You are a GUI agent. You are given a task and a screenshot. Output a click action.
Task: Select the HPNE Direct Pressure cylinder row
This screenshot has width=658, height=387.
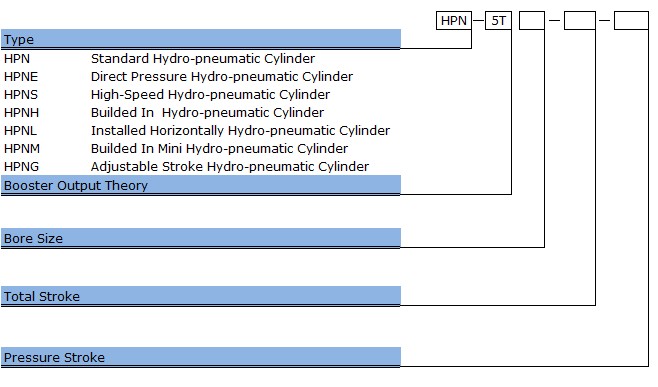(178, 76)
